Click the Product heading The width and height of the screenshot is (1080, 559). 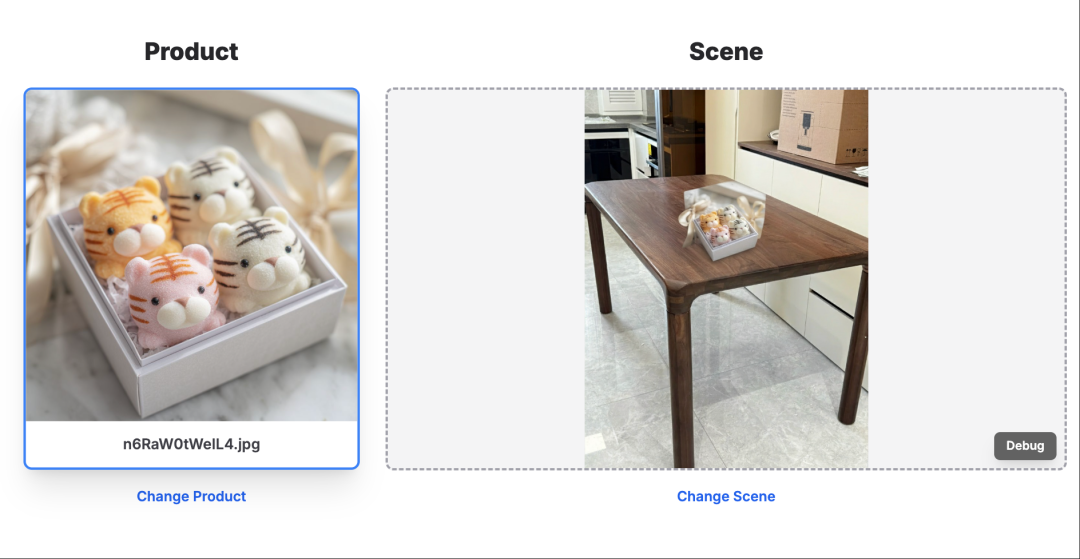click(191, 52)
